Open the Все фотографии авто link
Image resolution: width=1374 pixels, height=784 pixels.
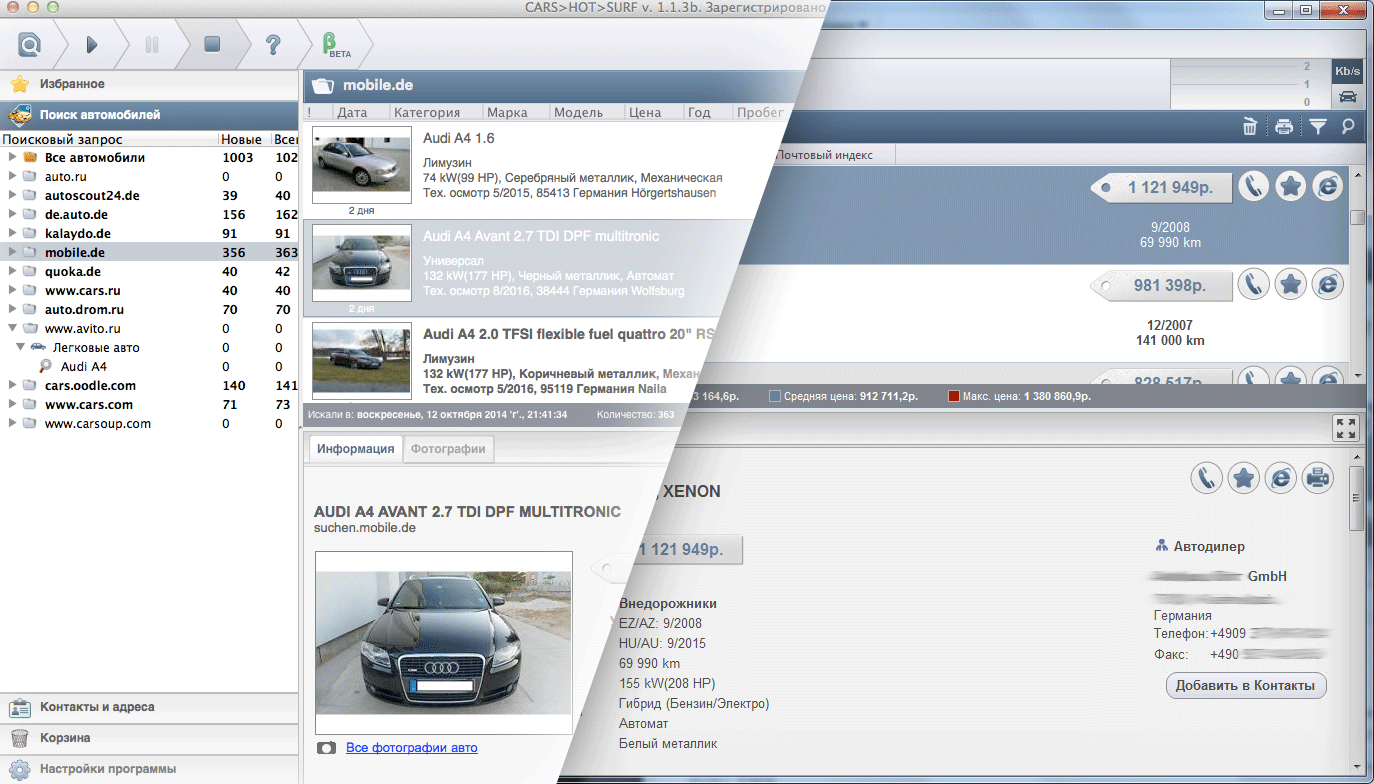pyautogui.click(x=412, y=747)
